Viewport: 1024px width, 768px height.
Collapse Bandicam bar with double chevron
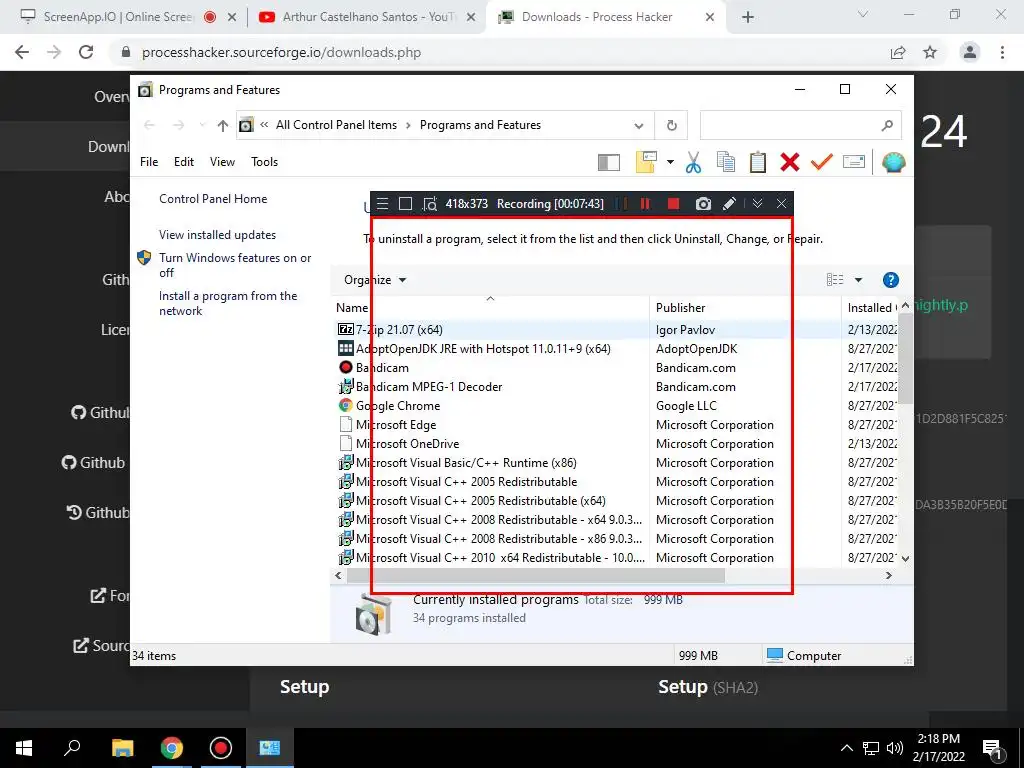[758, 204]
